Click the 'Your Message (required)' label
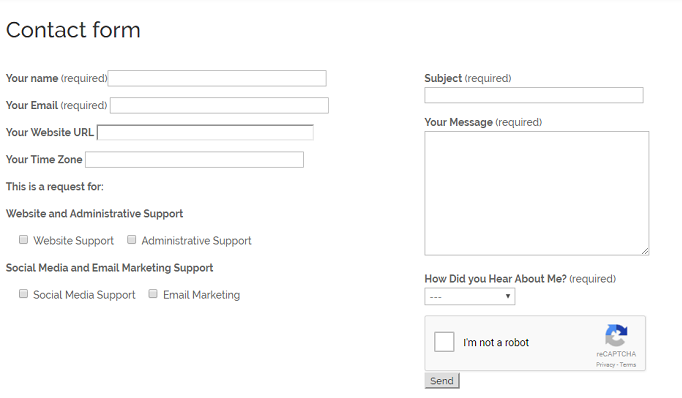This screenshot has width=682, height=398. pyautogui.click(x=483, y=122)
